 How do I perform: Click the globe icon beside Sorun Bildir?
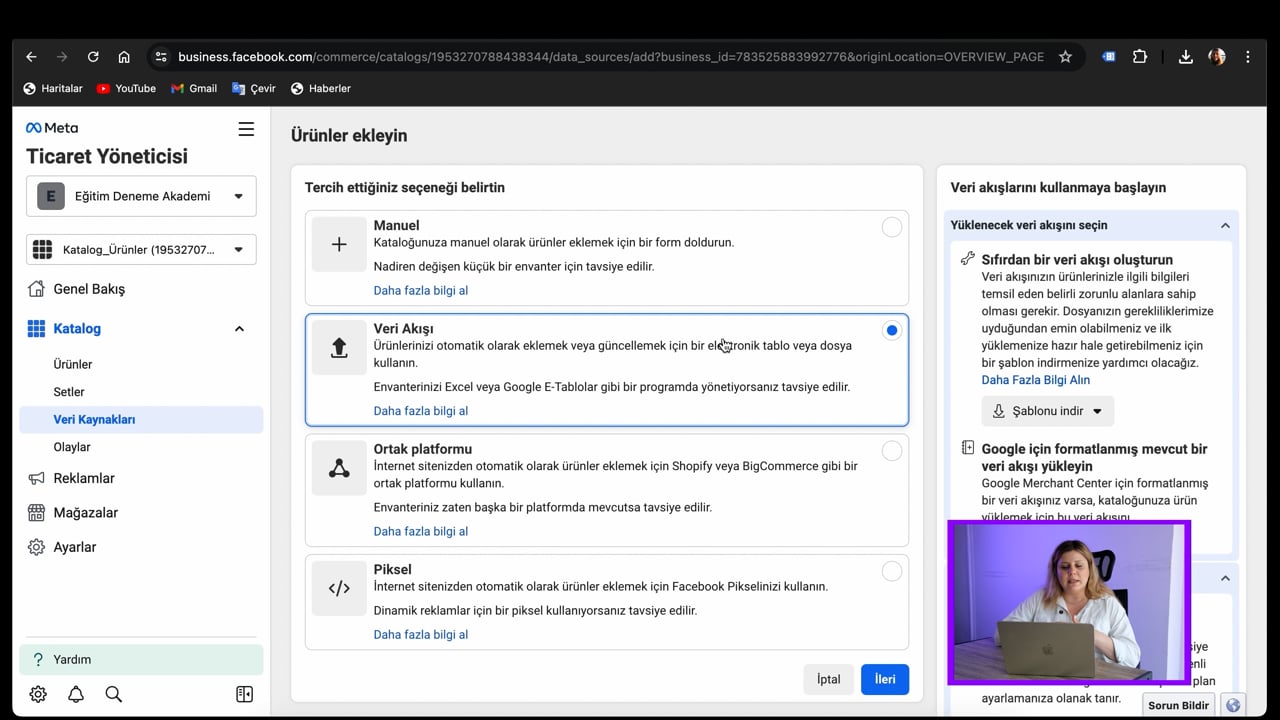tap(1233, 705)
